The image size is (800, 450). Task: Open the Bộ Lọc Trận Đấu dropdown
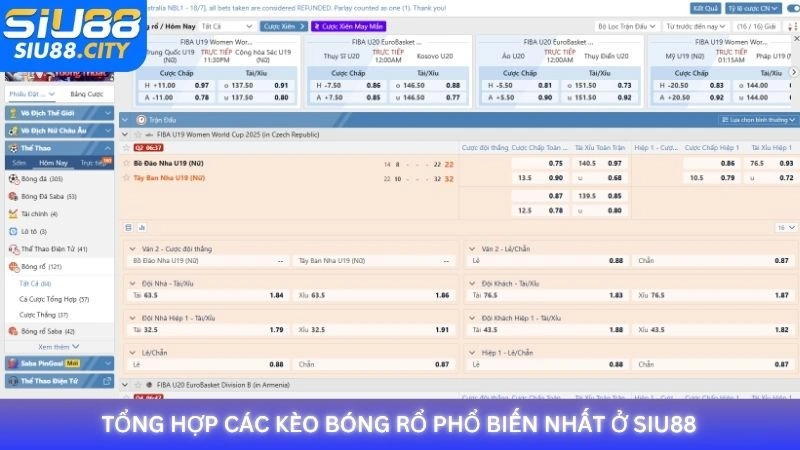pyautogui.click(x=627, y=26)
